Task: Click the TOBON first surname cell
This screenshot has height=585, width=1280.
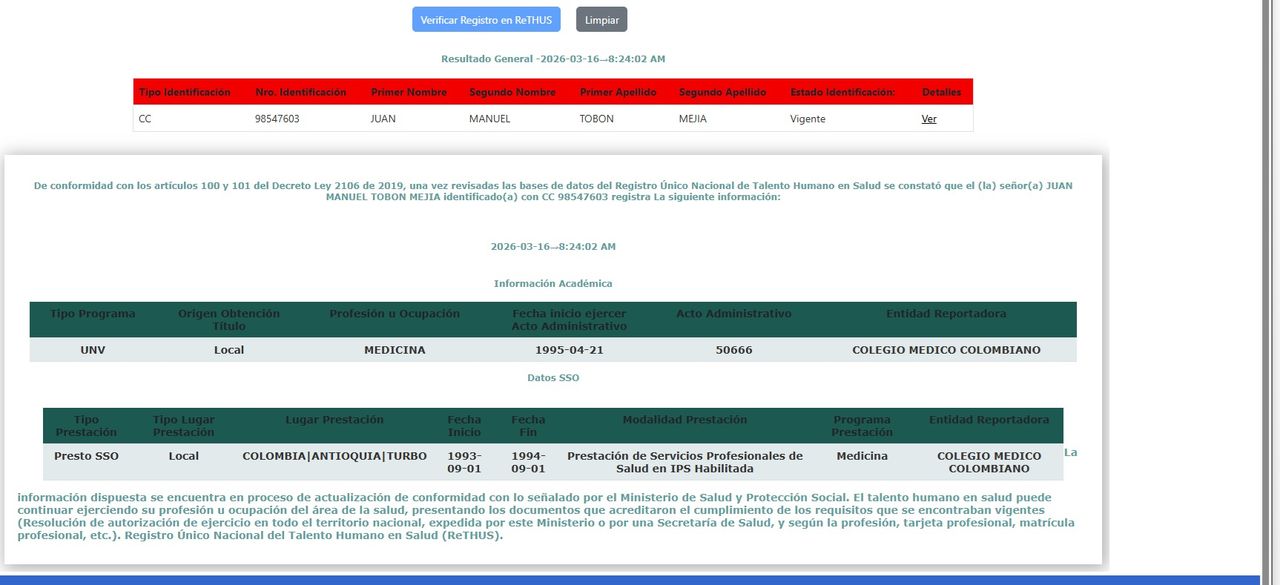Action: pyautogui.click(x=597, y=119)
